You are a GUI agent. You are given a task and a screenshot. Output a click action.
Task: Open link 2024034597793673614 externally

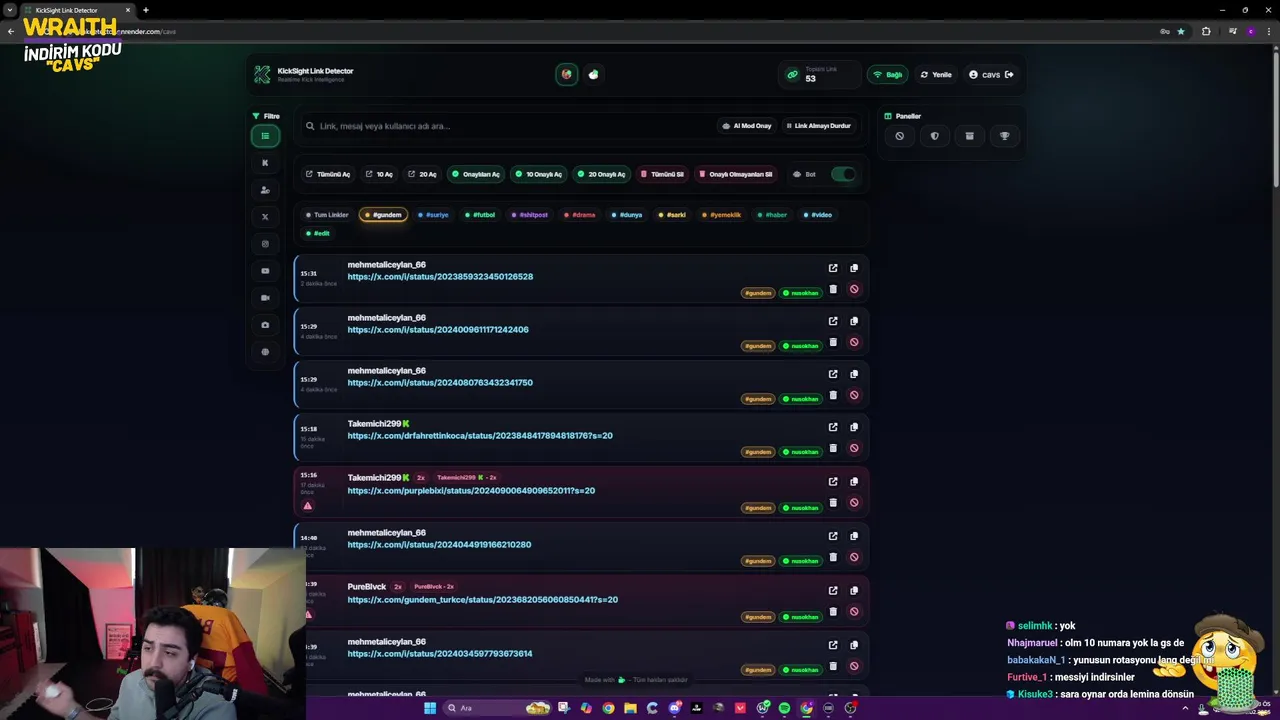click(x=833, y=645)
